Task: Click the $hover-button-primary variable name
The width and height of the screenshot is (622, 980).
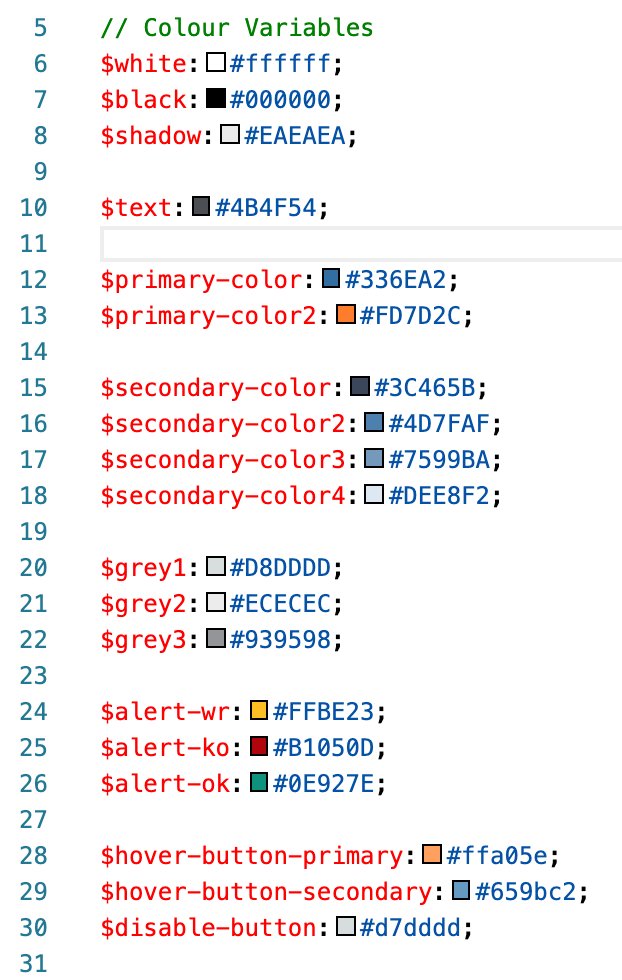Action: click(252, 856)
